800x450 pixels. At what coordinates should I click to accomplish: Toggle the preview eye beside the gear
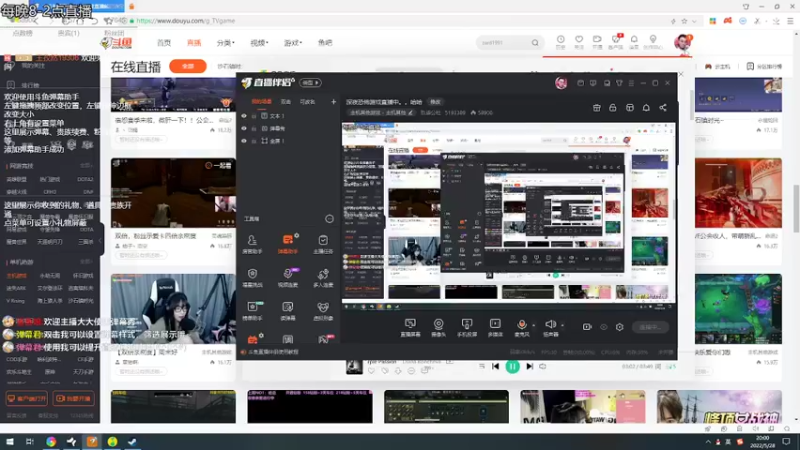click(x=604, y=327)
